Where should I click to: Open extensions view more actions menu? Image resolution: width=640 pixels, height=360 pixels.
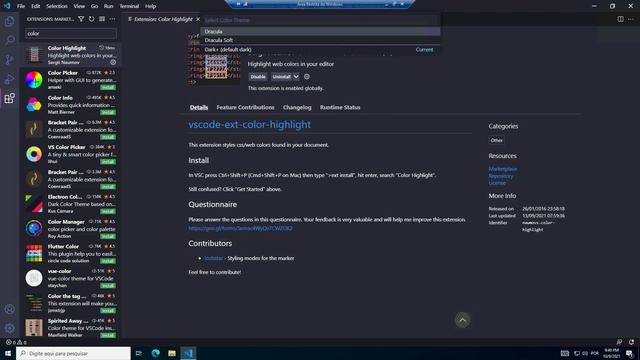(112, 19)
